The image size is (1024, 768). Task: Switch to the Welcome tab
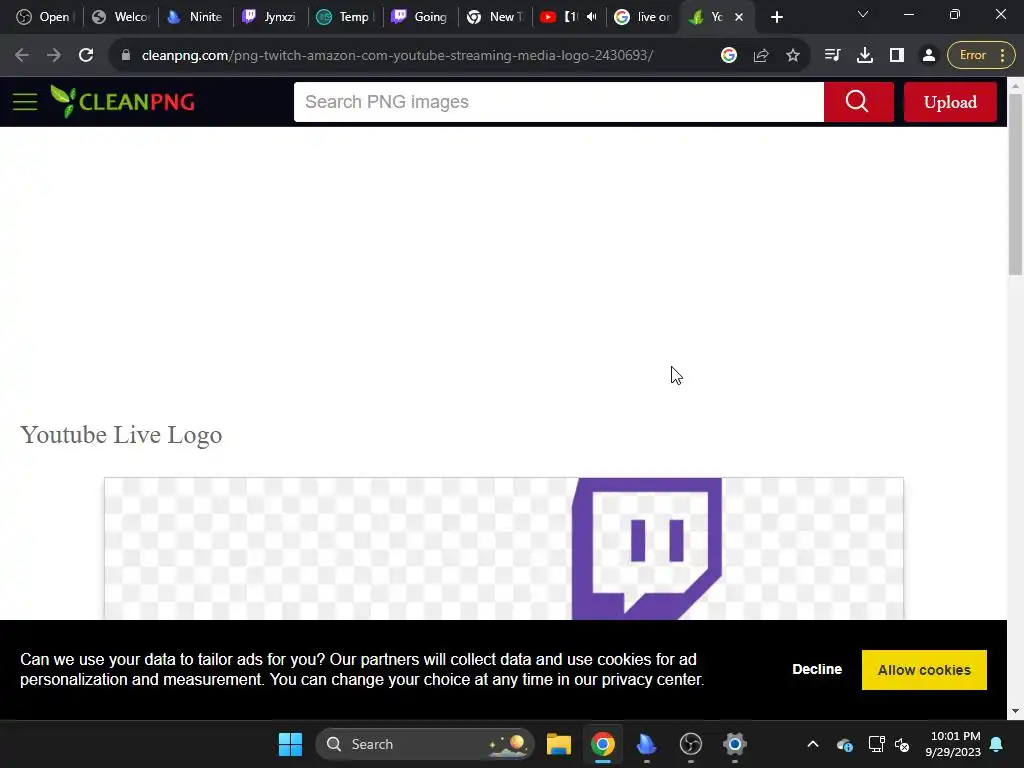click(121, 17)
